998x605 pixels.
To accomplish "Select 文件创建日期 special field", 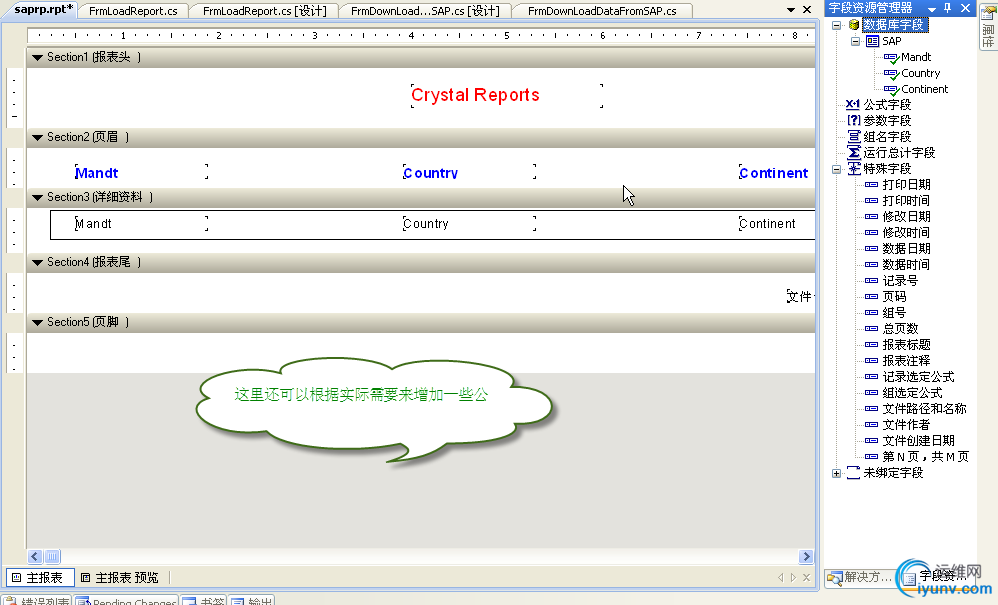I will [918, 441].
